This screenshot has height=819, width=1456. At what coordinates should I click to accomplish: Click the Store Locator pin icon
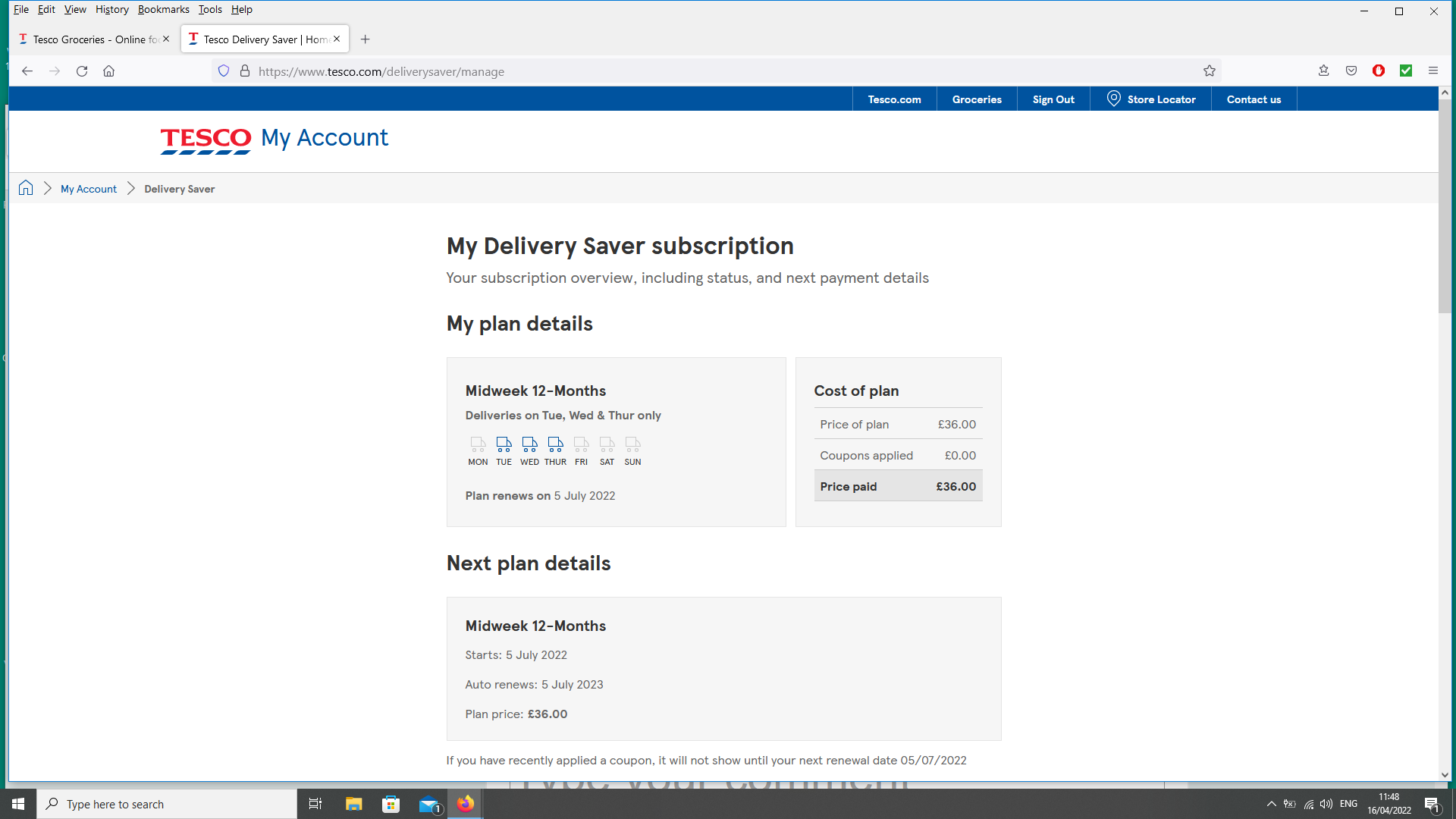pyautogui.click(x=1113, y=99)
